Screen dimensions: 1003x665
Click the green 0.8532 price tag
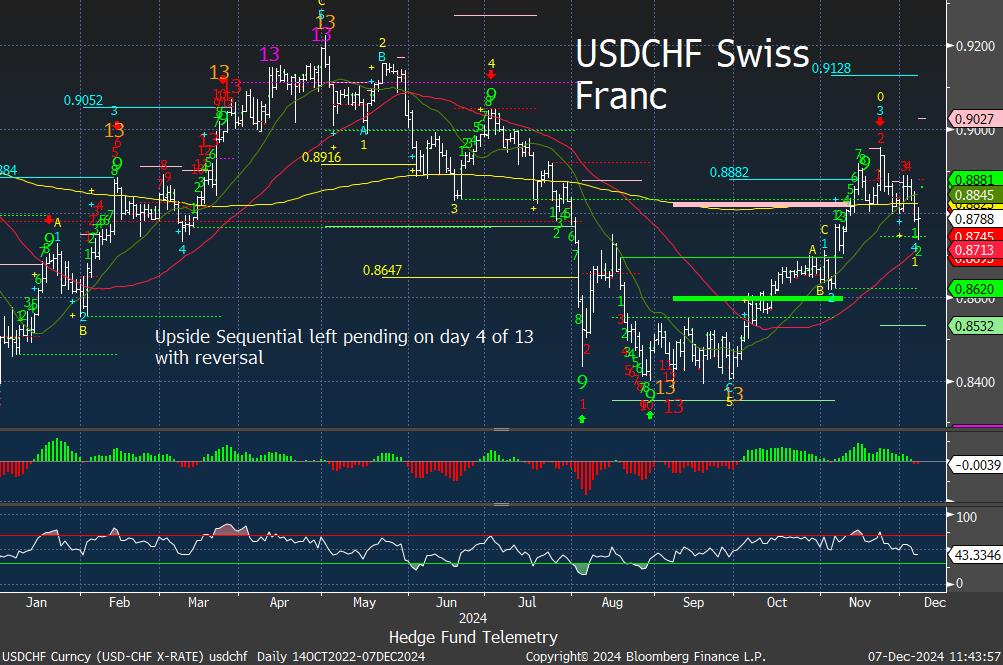[x=974, y=326]
